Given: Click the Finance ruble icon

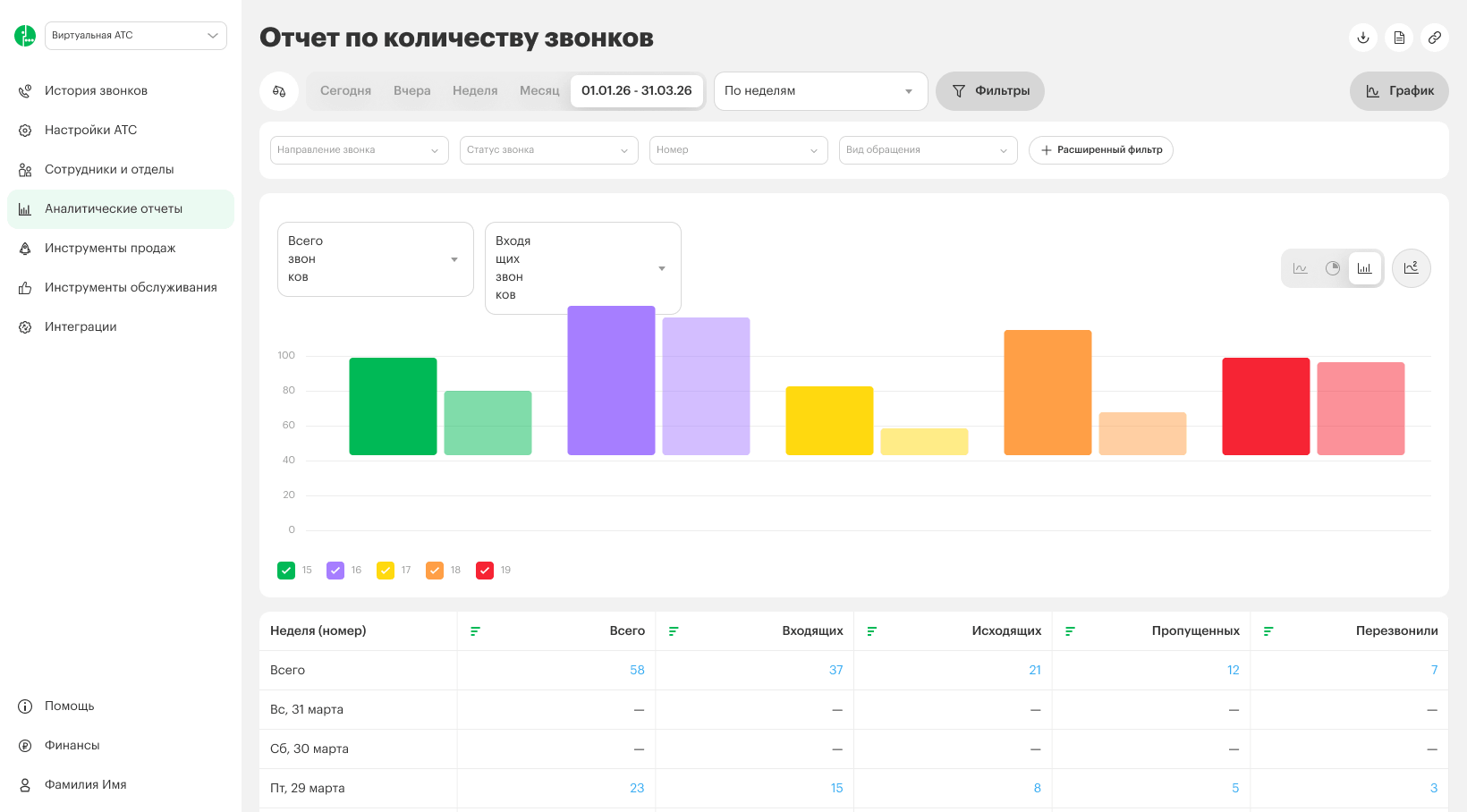Looking at the screenshot, I should point(25,746).
